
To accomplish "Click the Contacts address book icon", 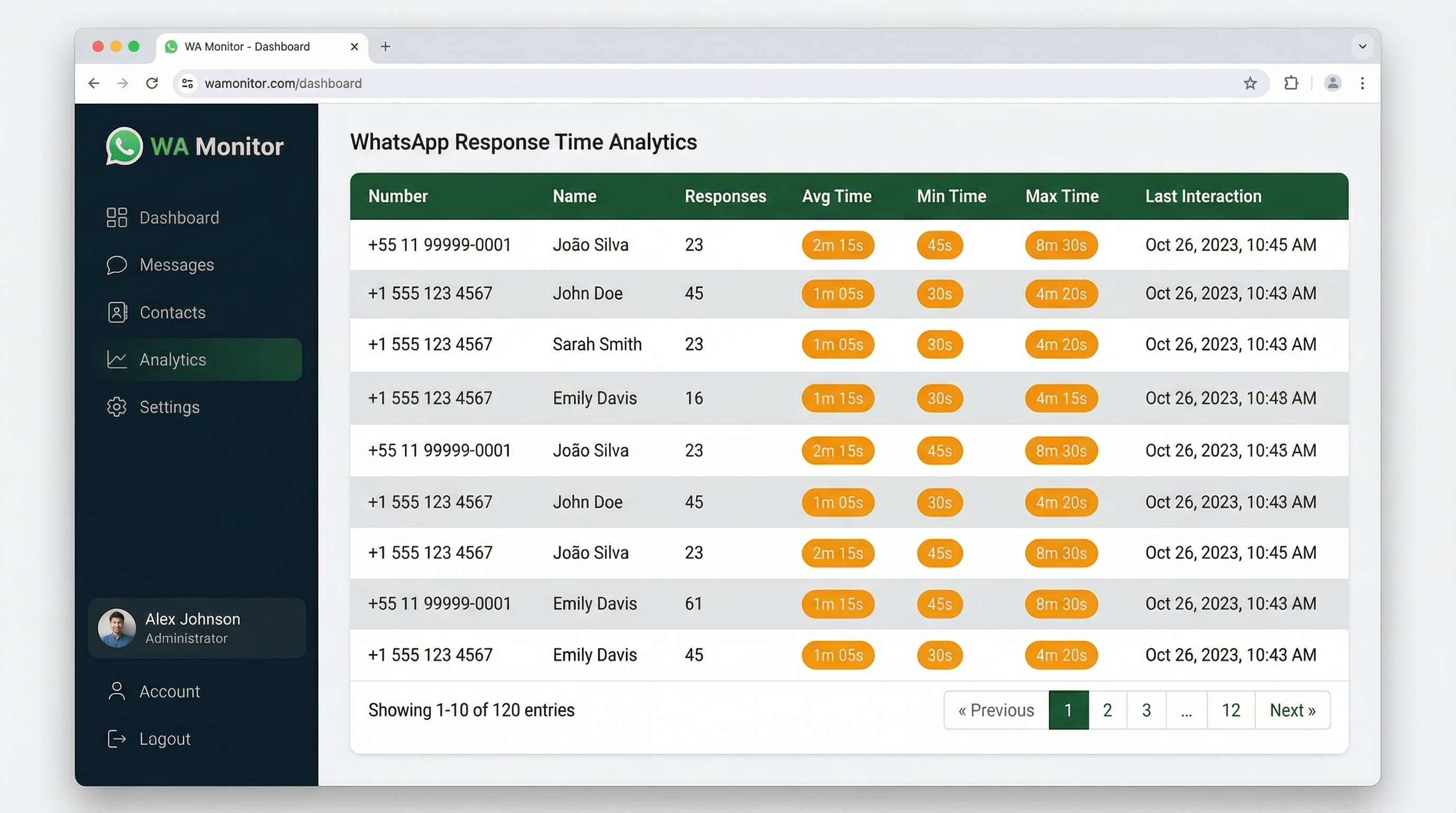I will (116, 312).
